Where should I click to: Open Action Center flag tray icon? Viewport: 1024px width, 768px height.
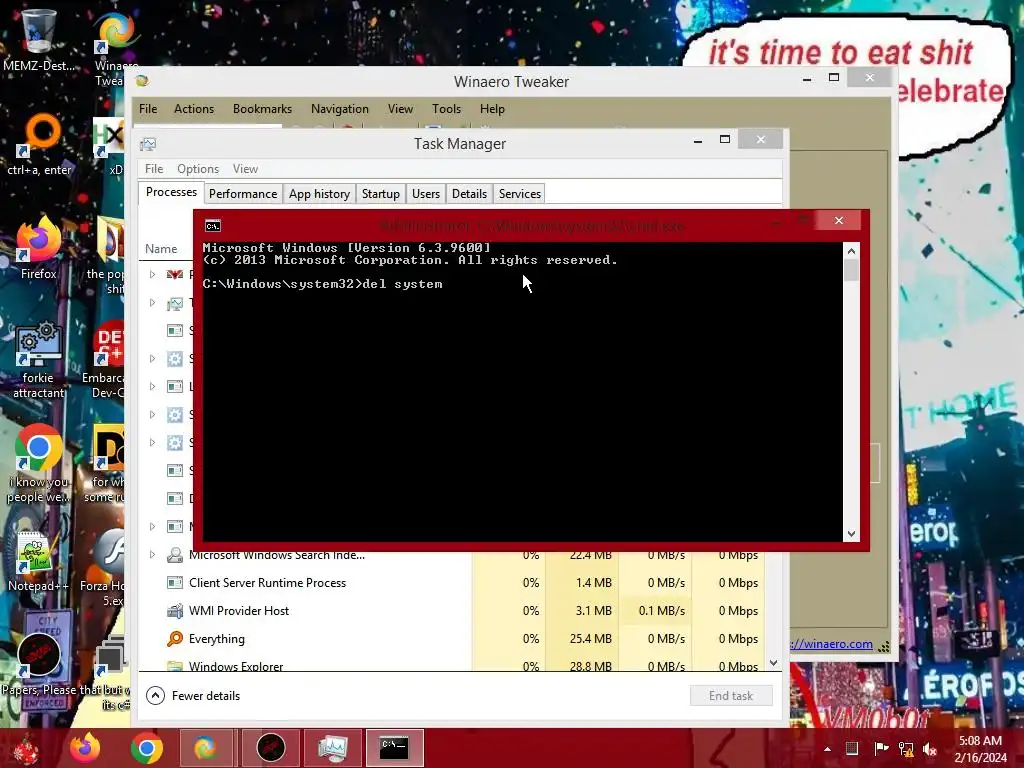[880, 748]
